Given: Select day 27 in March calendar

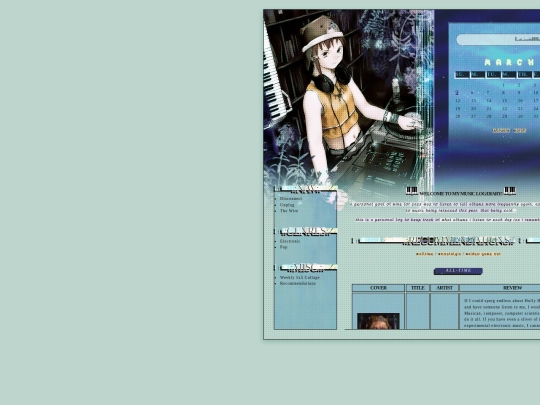Looking at the screenshot, I should (x=473, y=116).
